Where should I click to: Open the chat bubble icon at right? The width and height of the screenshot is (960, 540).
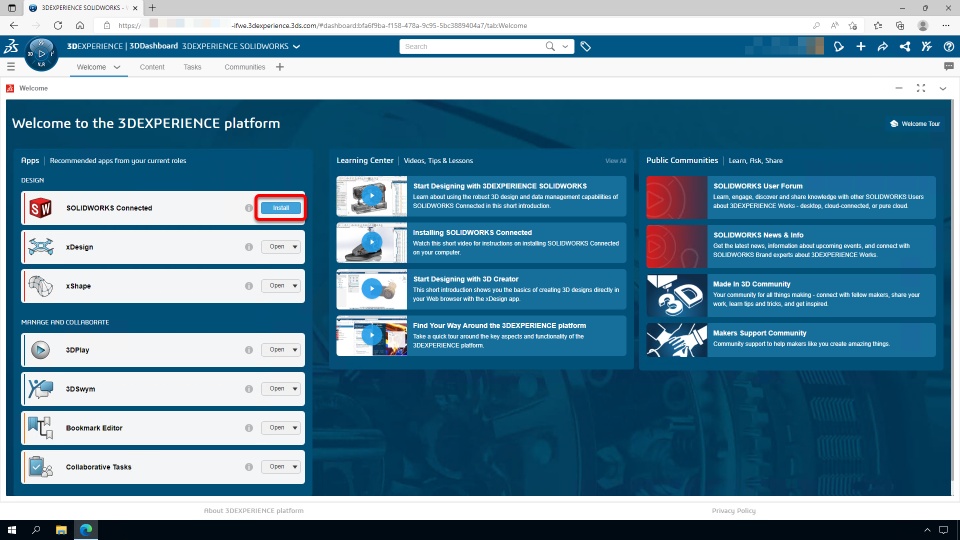(948, 66)
